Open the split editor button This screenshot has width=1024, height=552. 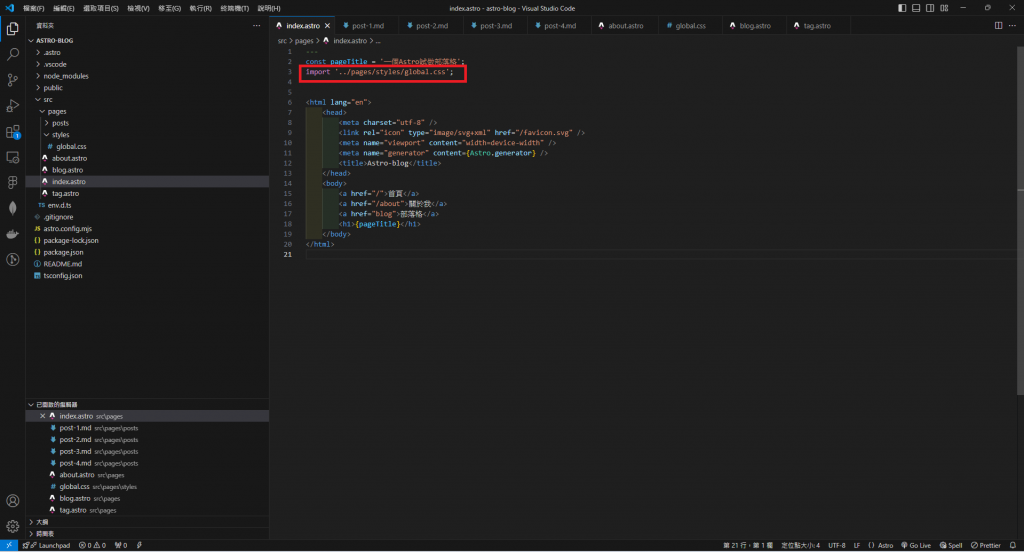click(999, 25)
